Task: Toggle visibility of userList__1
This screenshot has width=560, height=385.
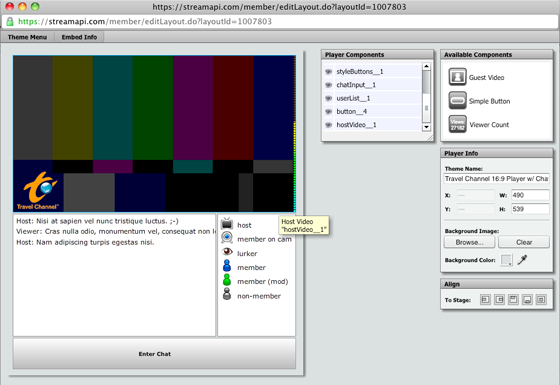Action: click(x=329, y=98)
